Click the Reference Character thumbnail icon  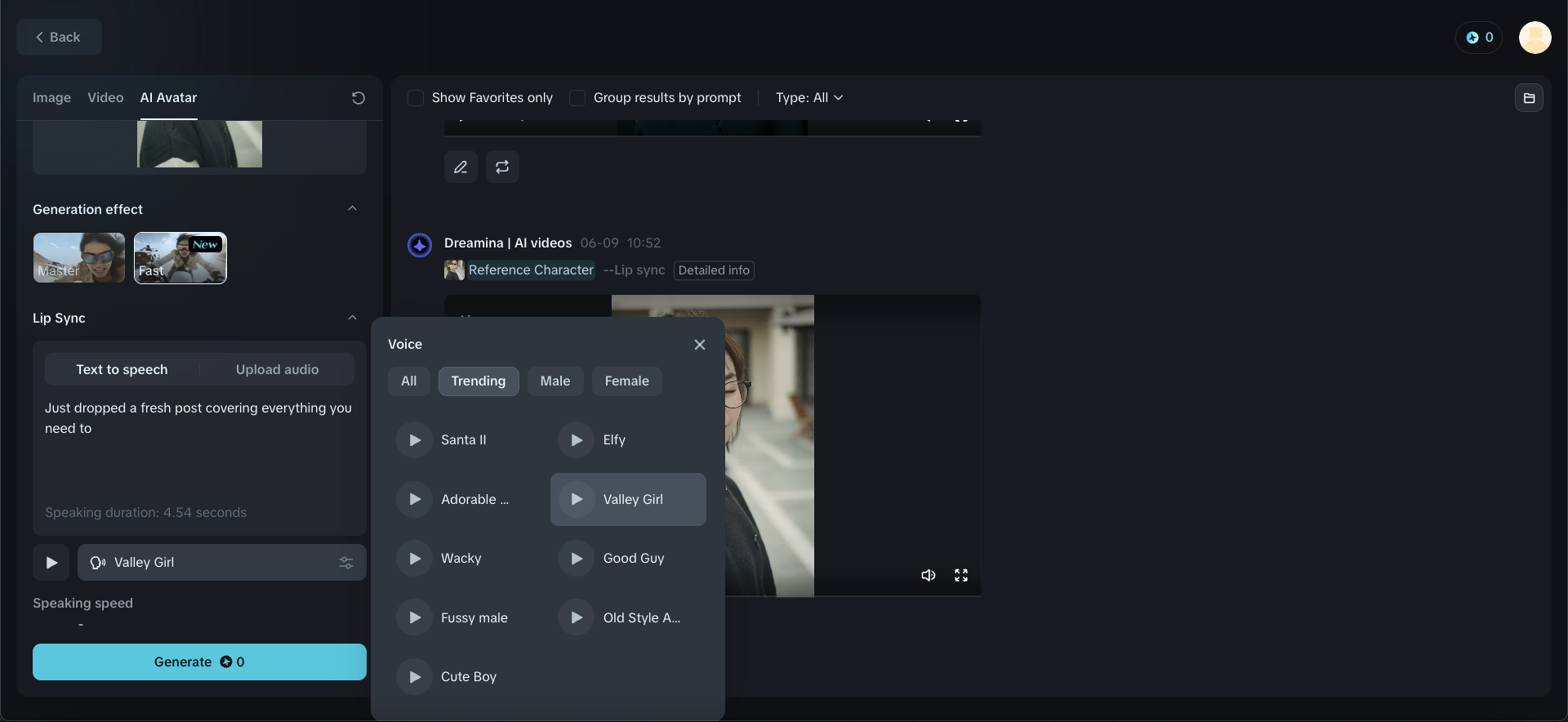tap(454, 270)
